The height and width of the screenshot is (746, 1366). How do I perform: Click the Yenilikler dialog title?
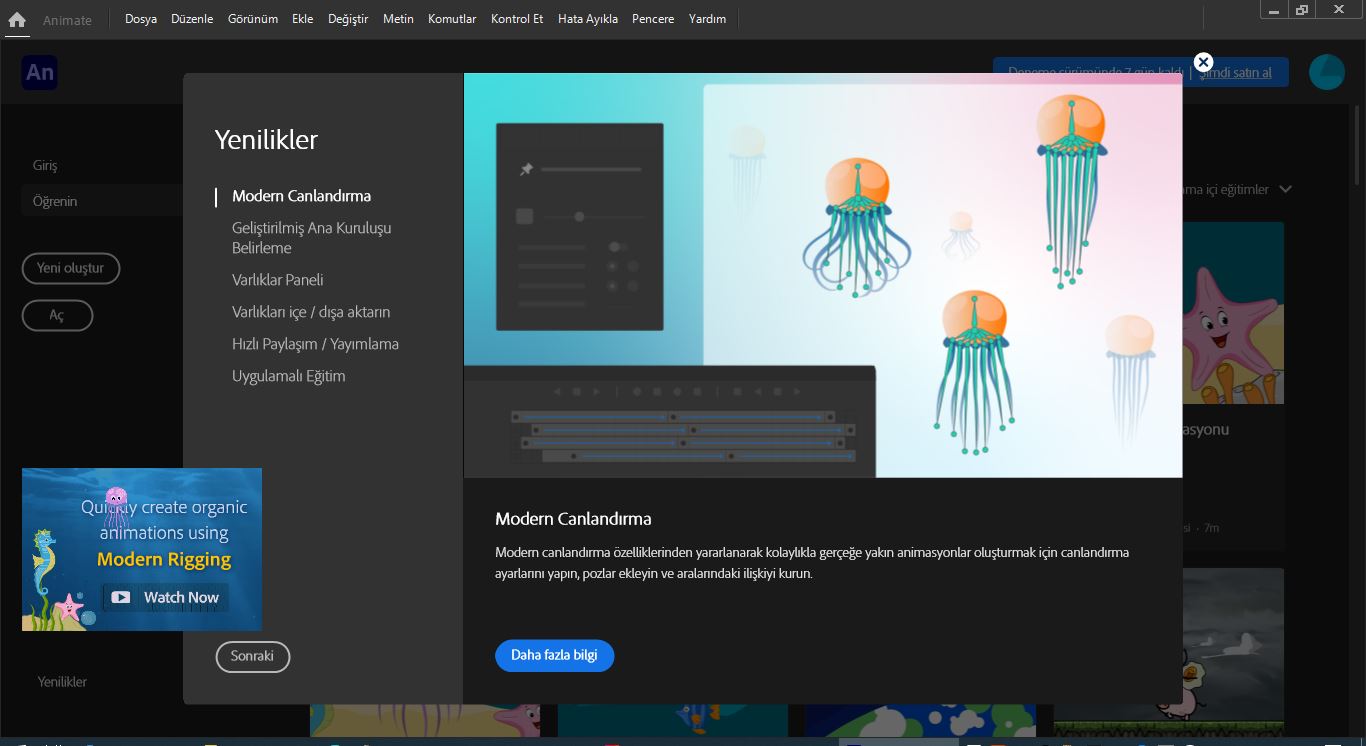tap(266, 140)
